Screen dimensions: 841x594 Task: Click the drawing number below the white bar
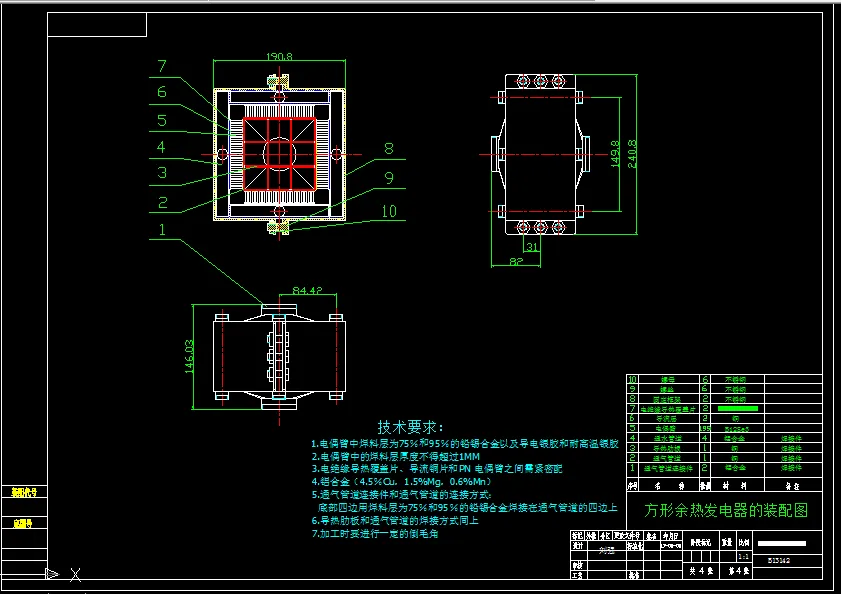click(778, 560)
